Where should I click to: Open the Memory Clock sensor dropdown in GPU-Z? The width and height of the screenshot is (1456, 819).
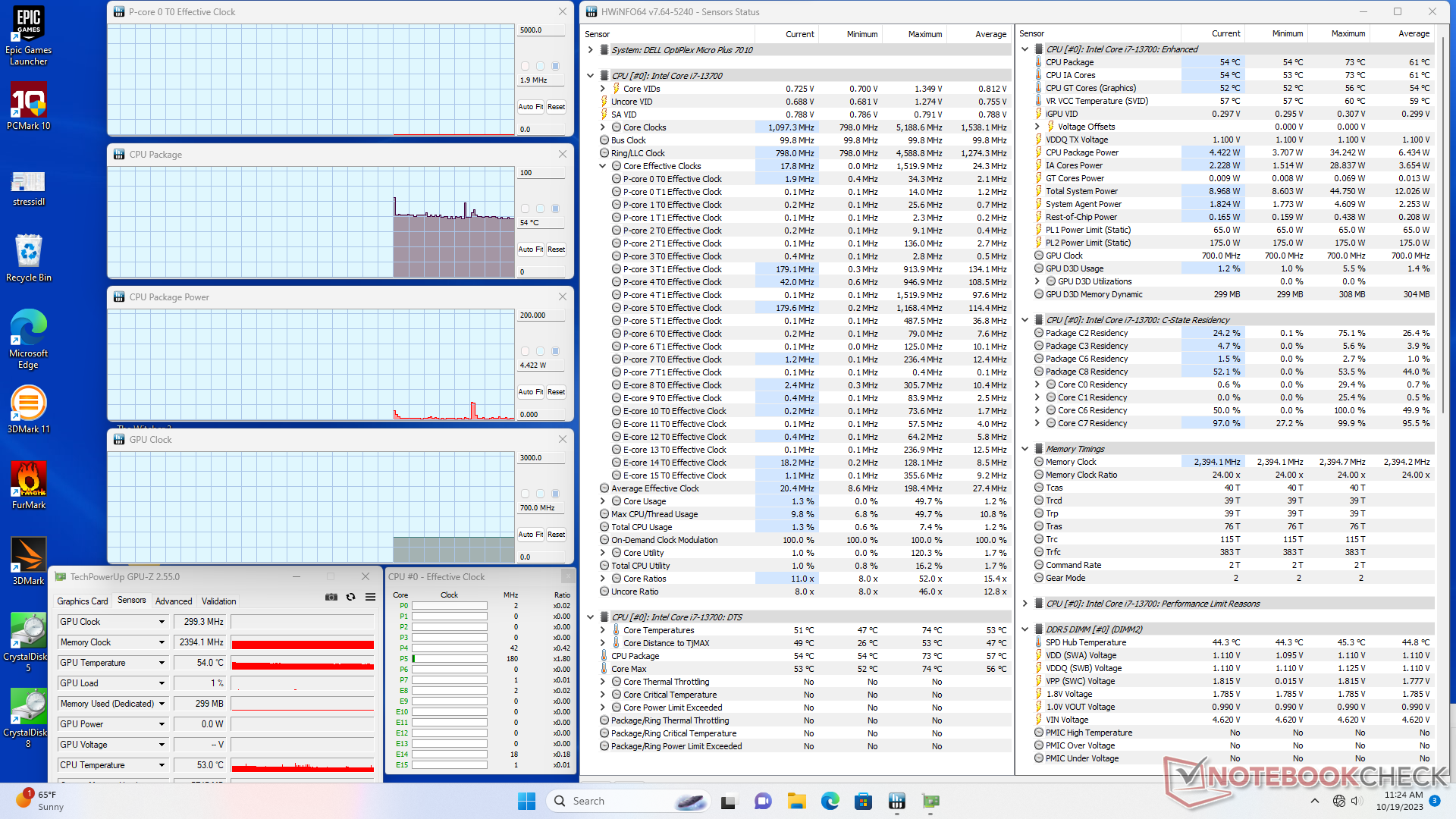162,642
